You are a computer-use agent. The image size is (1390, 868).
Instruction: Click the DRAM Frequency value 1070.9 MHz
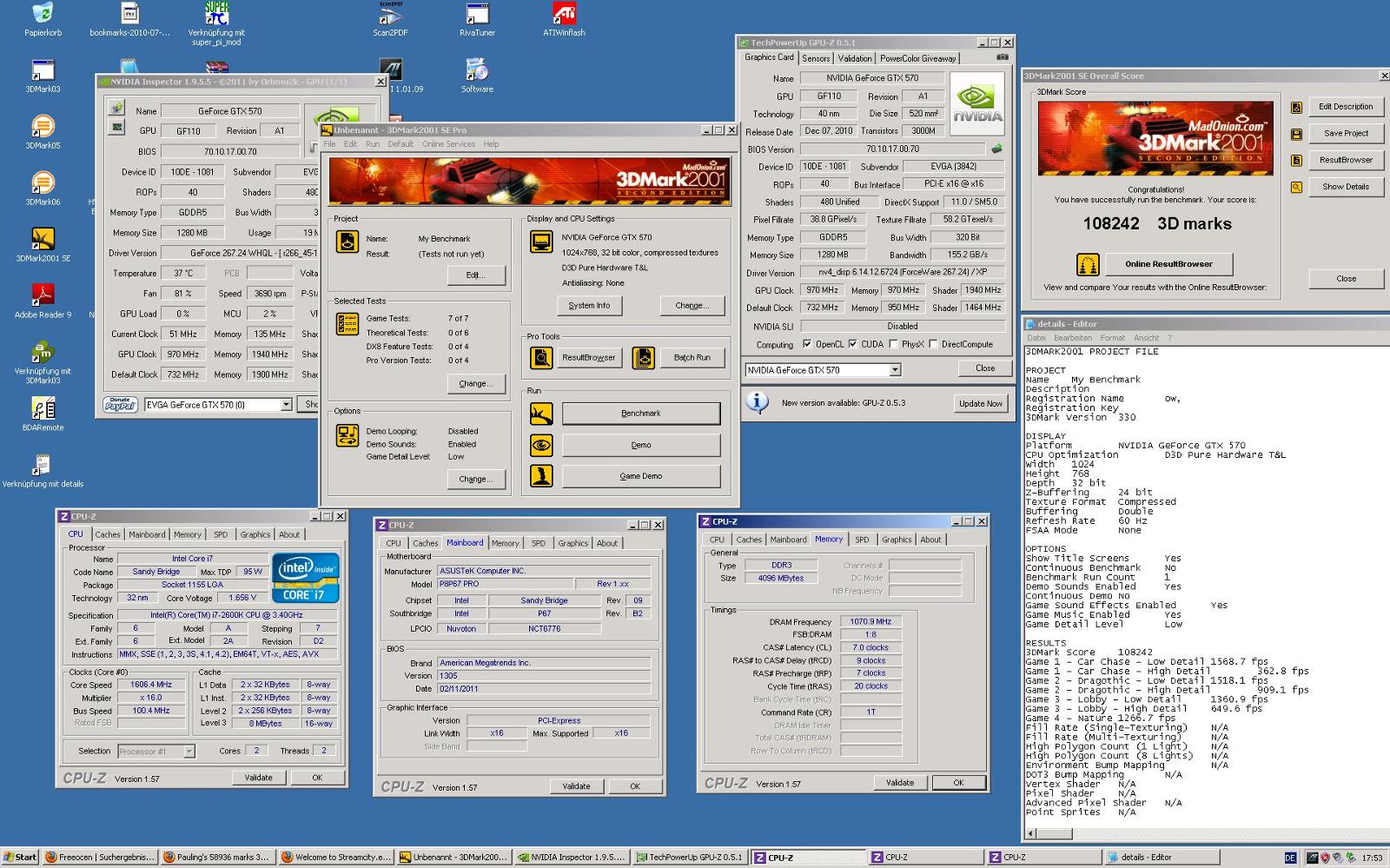[870, 622]
